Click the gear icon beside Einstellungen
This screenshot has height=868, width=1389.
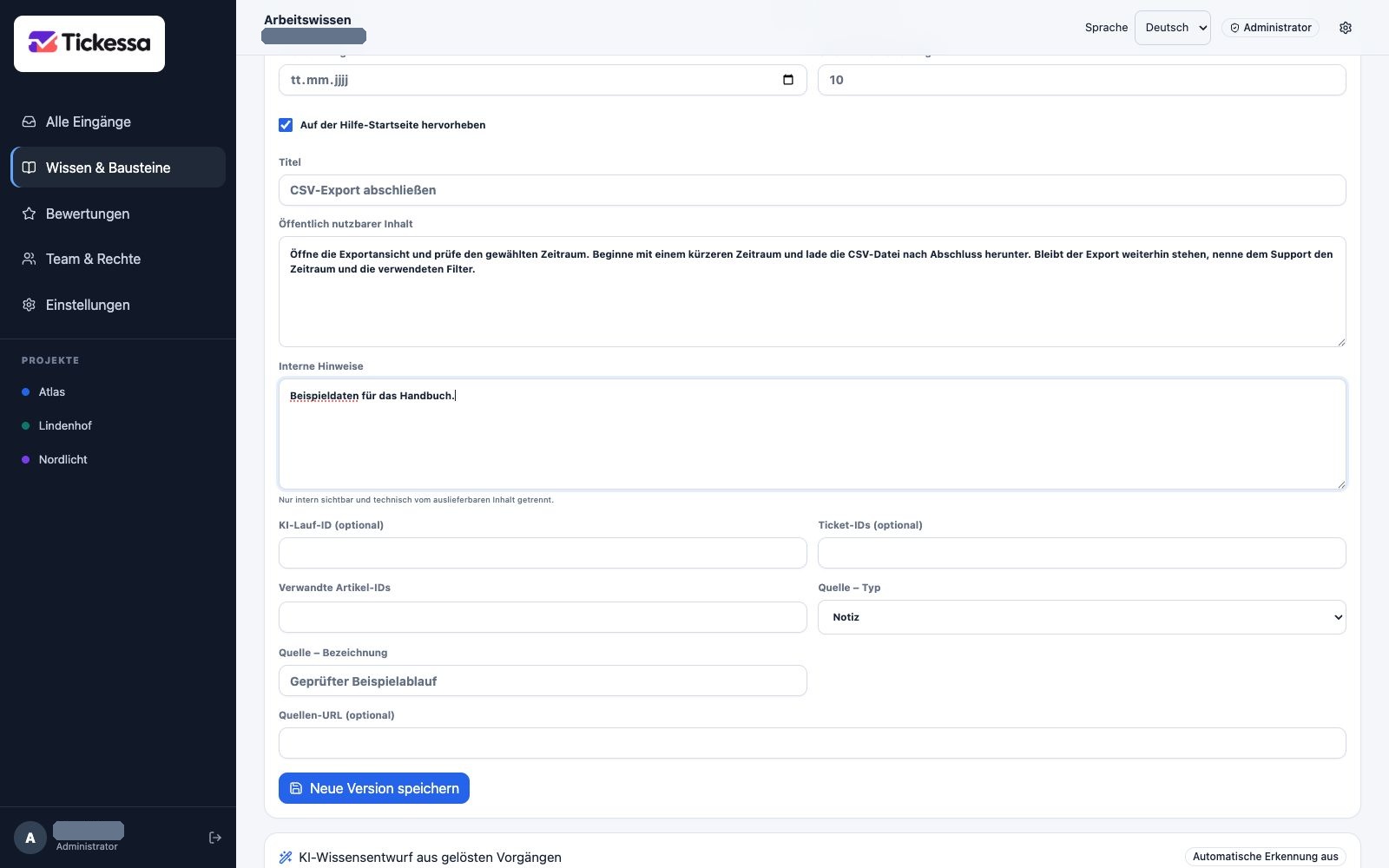point(29,305)
